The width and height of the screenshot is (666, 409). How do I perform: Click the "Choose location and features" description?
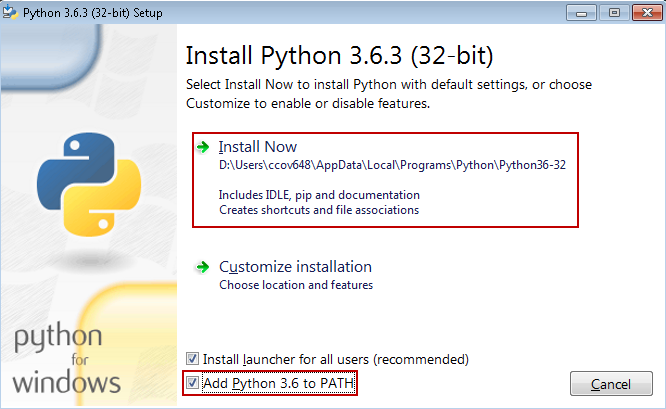[x=296, y=285]
